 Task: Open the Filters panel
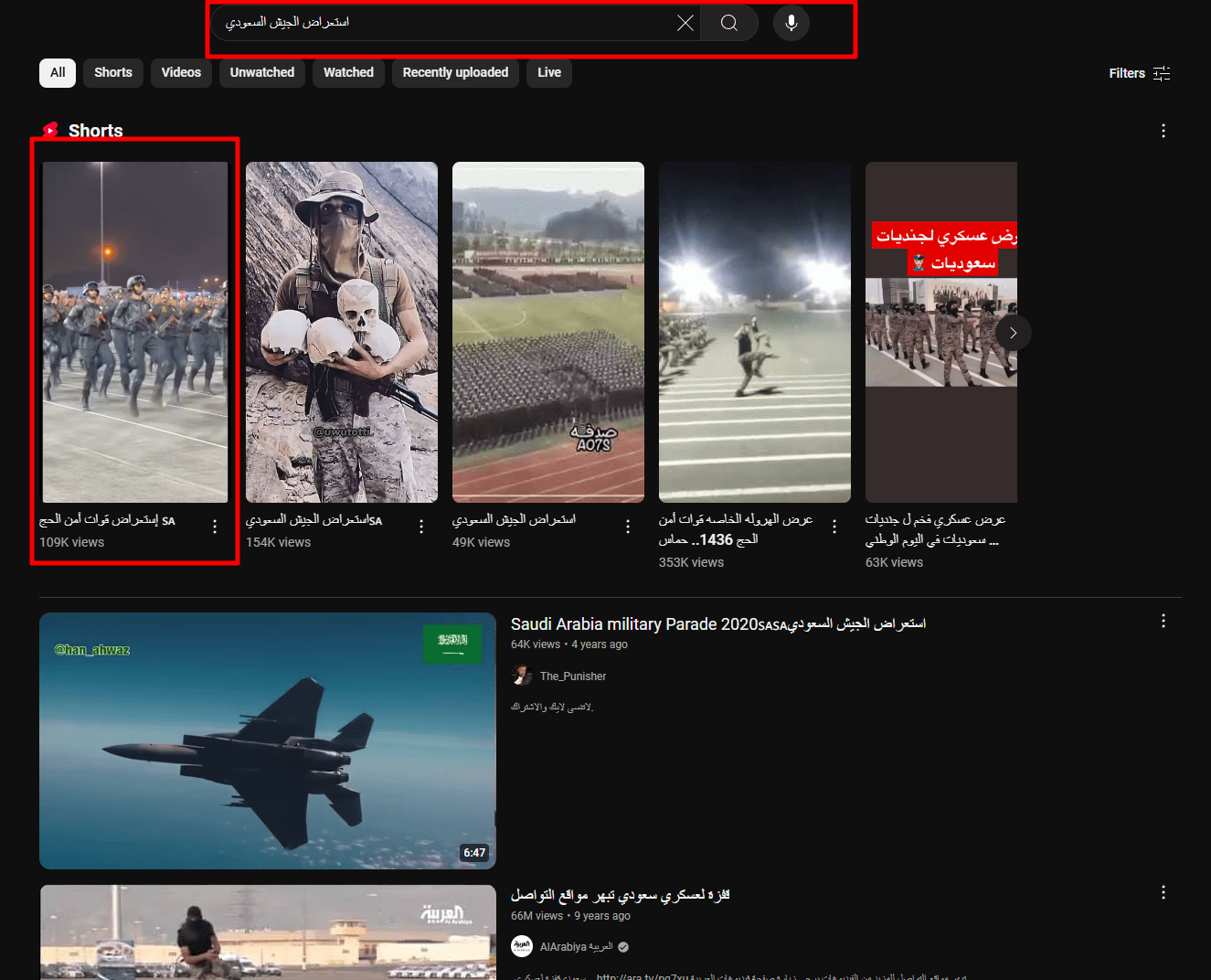click(1140, 73)
